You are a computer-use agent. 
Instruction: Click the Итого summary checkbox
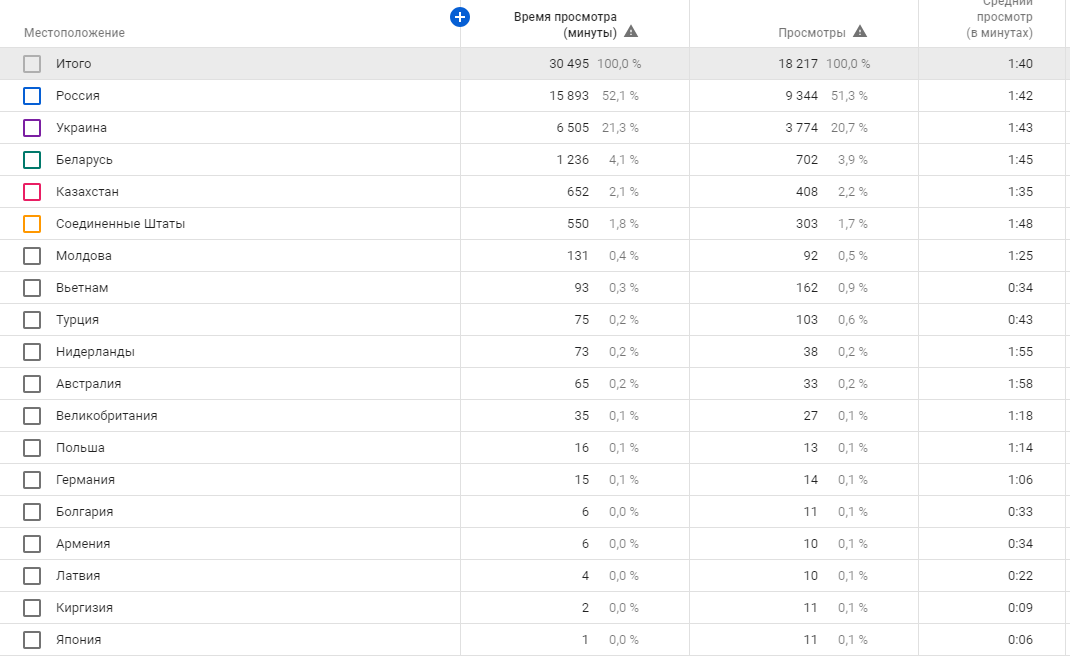pos(32,64)
